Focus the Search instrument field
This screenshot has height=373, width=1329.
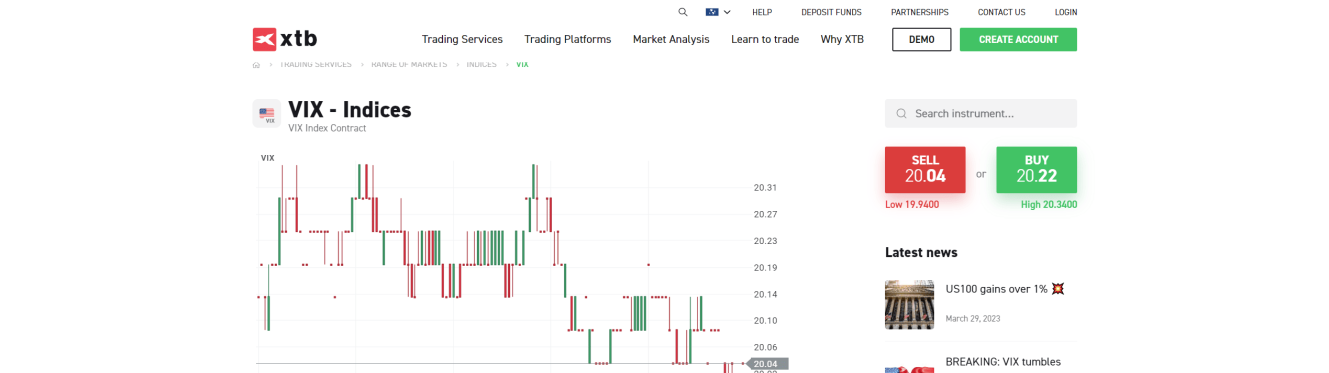[x=981, y=113]
